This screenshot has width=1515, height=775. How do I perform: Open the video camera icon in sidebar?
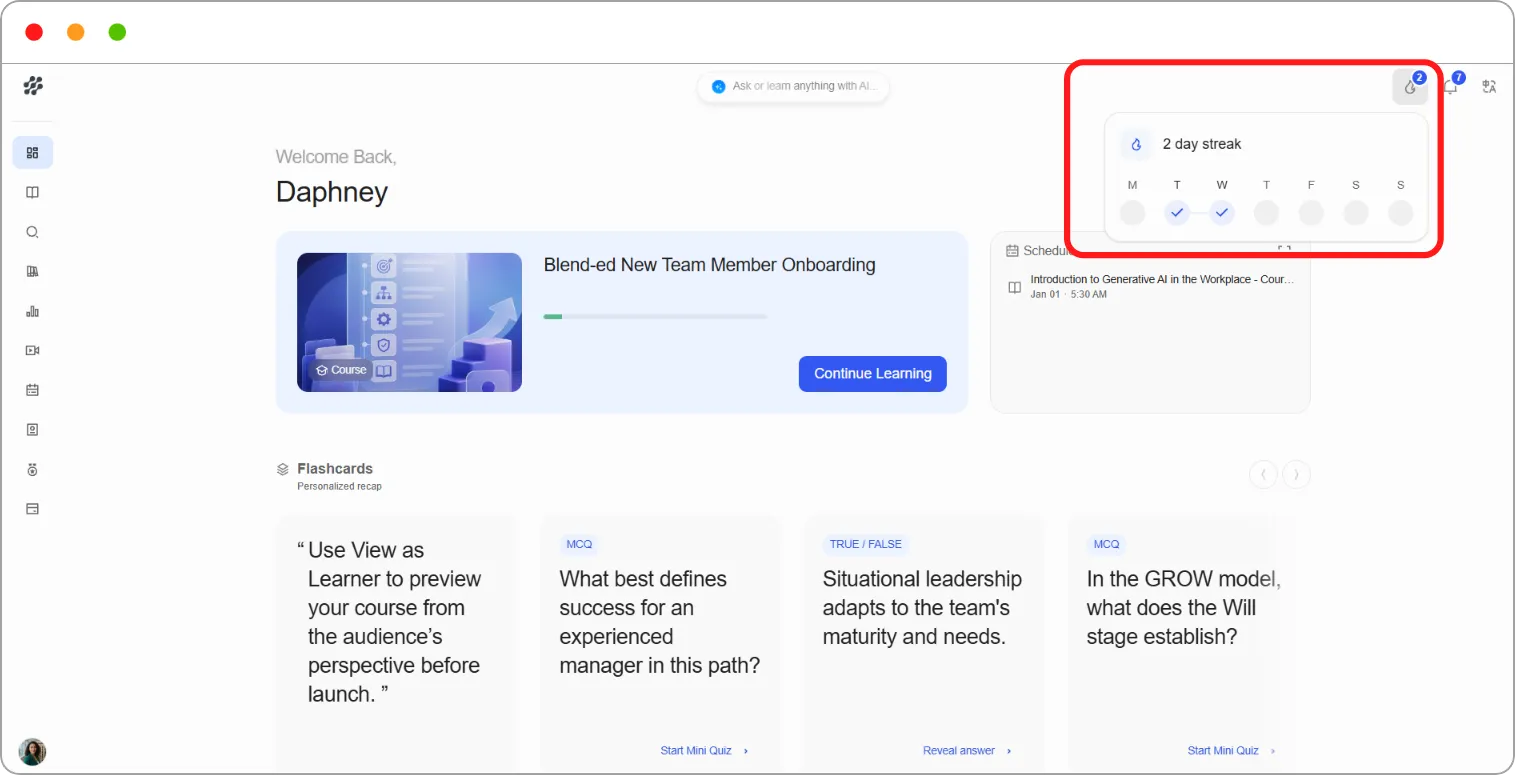(x=32, y=350)
